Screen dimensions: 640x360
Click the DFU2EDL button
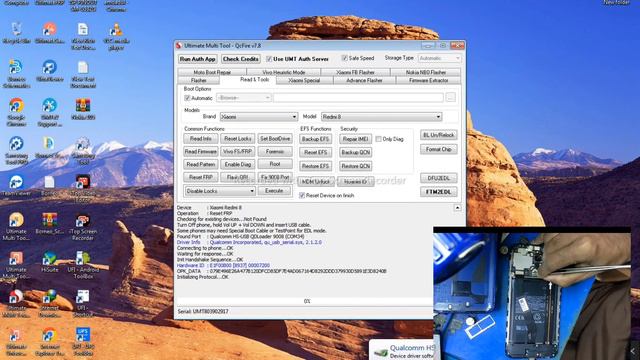tap(439, 178)
